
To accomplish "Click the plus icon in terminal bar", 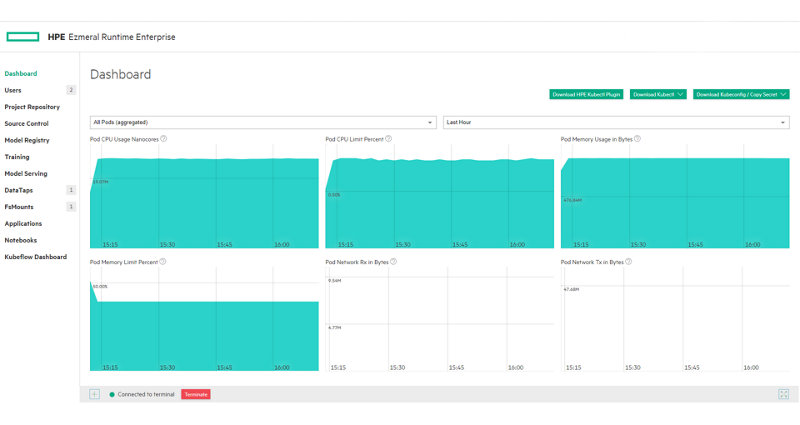I will pyautogui.click(x=95, y=394).
